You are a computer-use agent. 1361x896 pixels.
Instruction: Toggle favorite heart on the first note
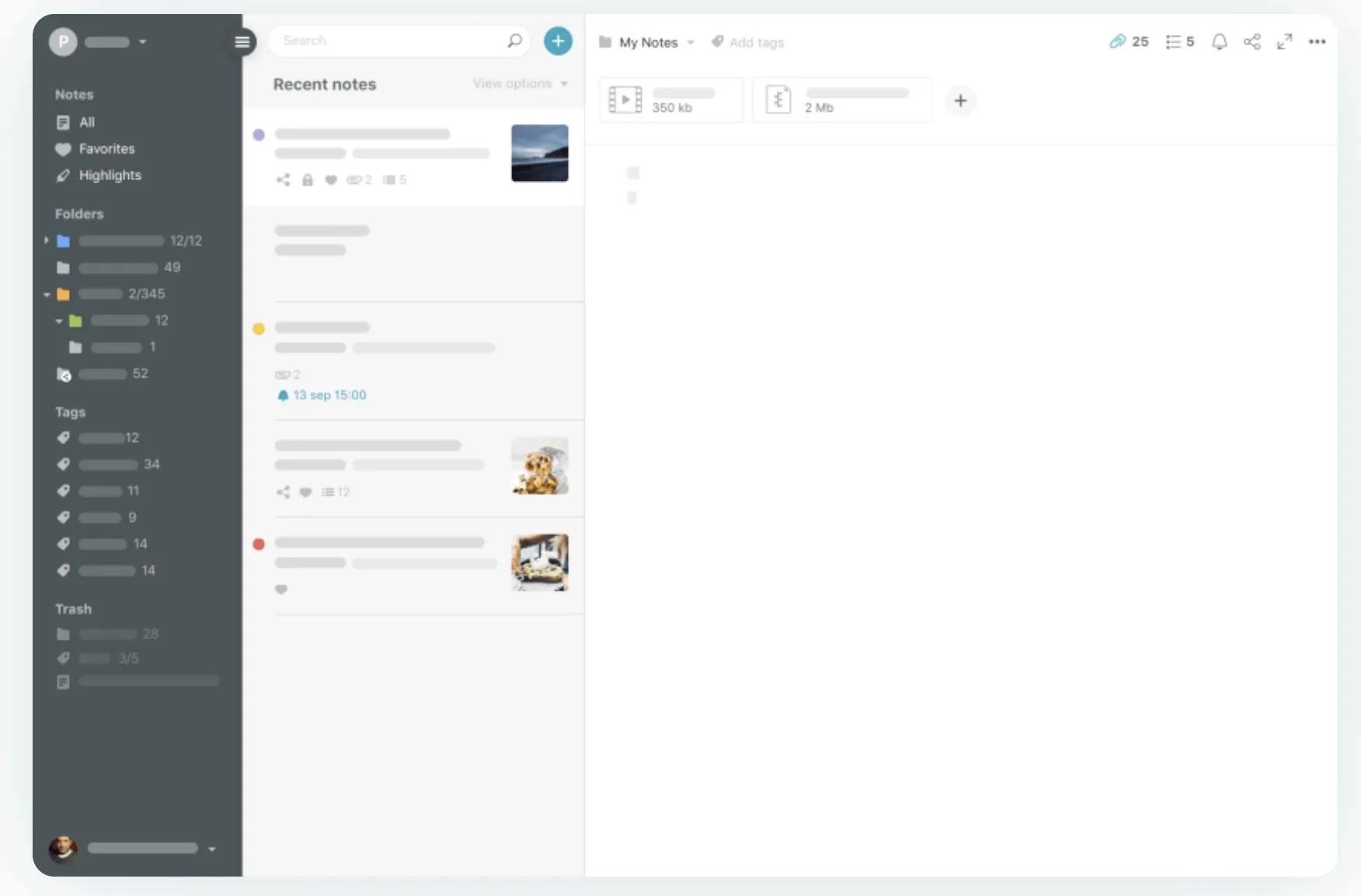(x=331, y=180)
